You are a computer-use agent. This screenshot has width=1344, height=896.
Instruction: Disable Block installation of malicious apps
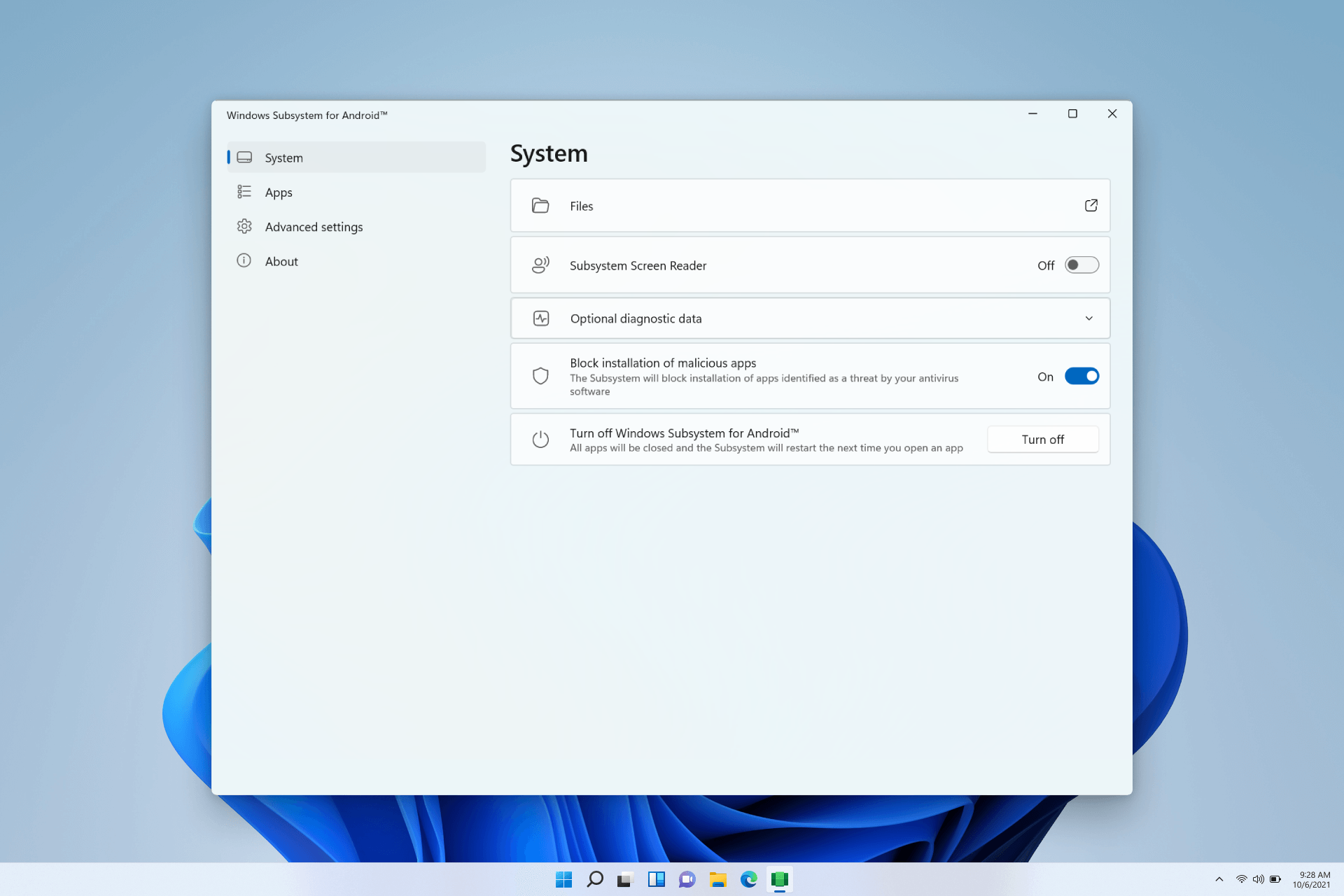click(1081, 375)
